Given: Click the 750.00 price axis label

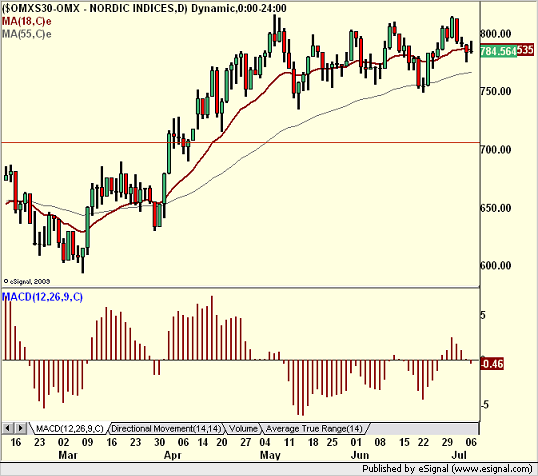Looking at the screenshot, I should point(495,91).
